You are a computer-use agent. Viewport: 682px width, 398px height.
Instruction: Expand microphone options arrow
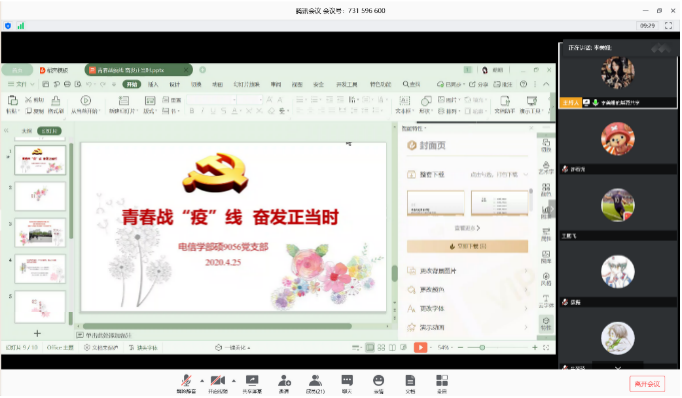pyautogui.click(x=202, y=381)
